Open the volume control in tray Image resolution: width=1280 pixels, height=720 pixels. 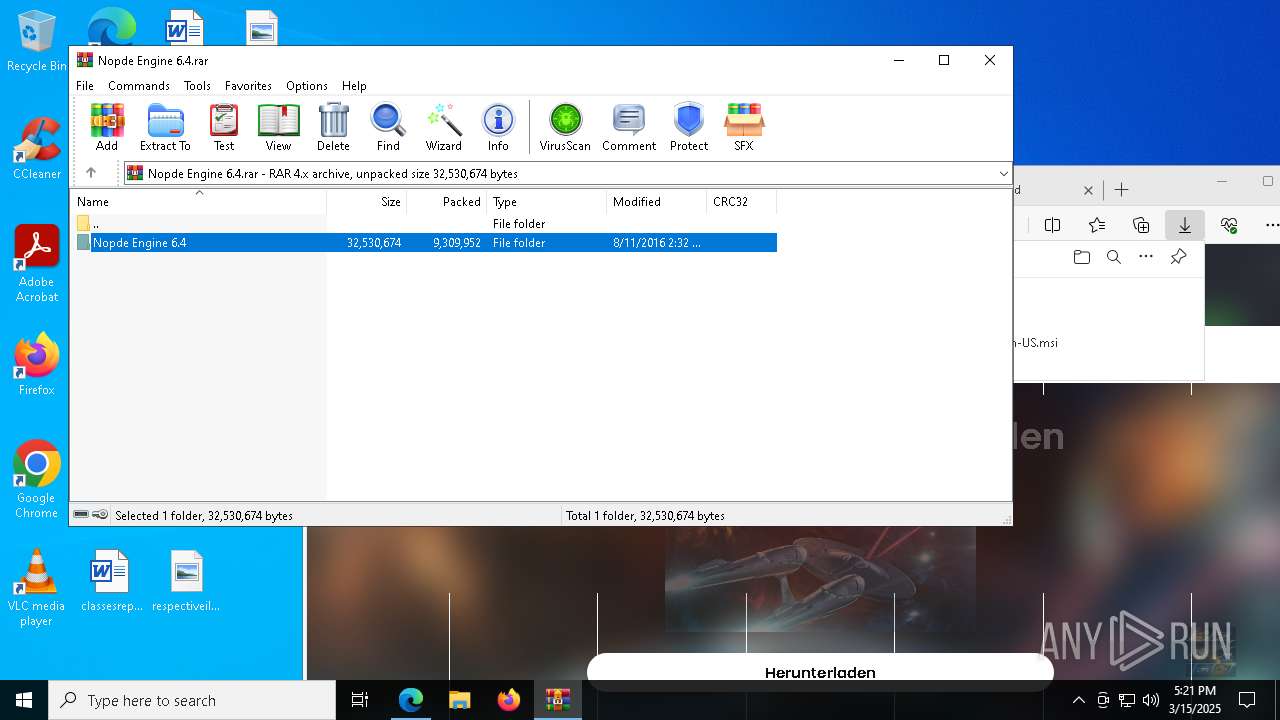pyautogui.click(x=1150, y=700)
